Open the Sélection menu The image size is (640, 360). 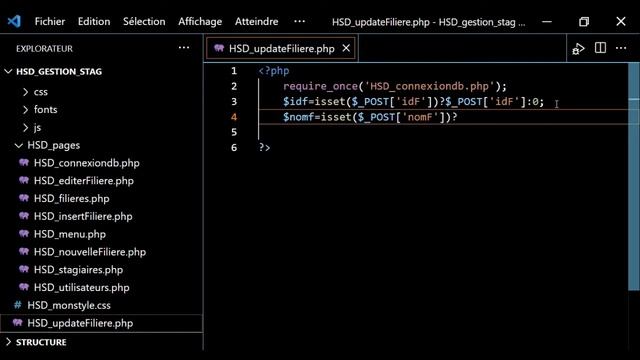(144, 22)
